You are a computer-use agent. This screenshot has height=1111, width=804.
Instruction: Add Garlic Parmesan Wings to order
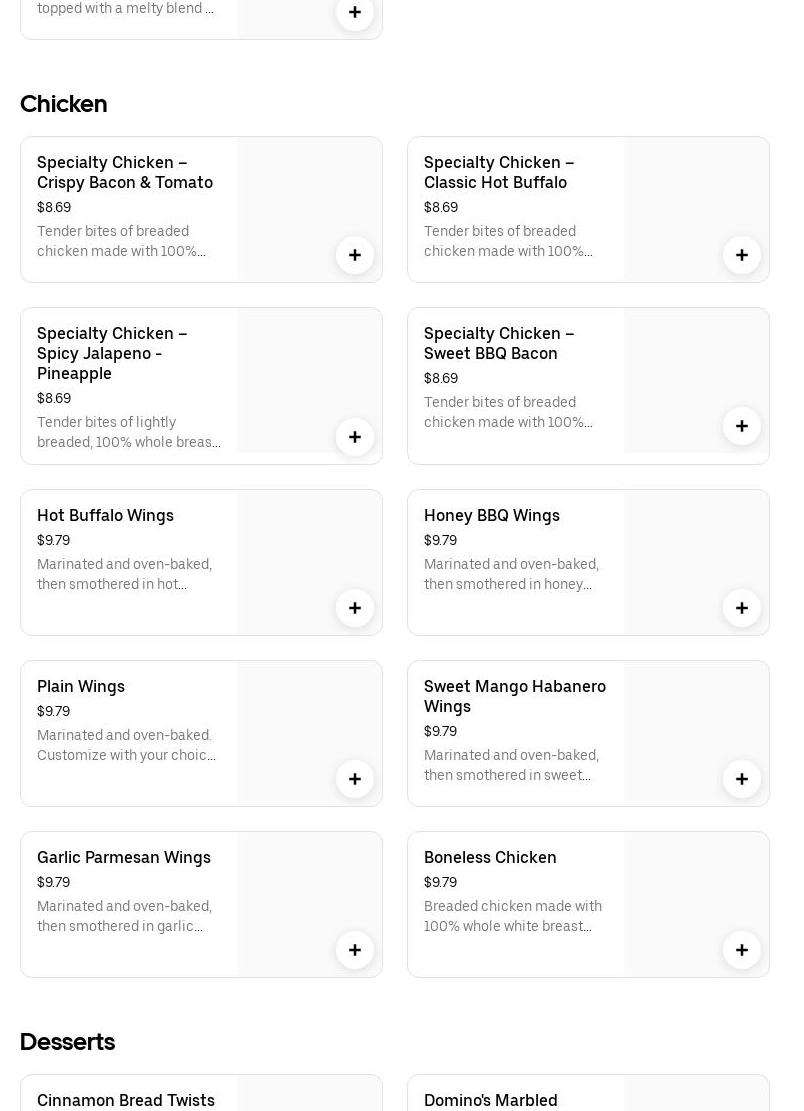point(355,950)
